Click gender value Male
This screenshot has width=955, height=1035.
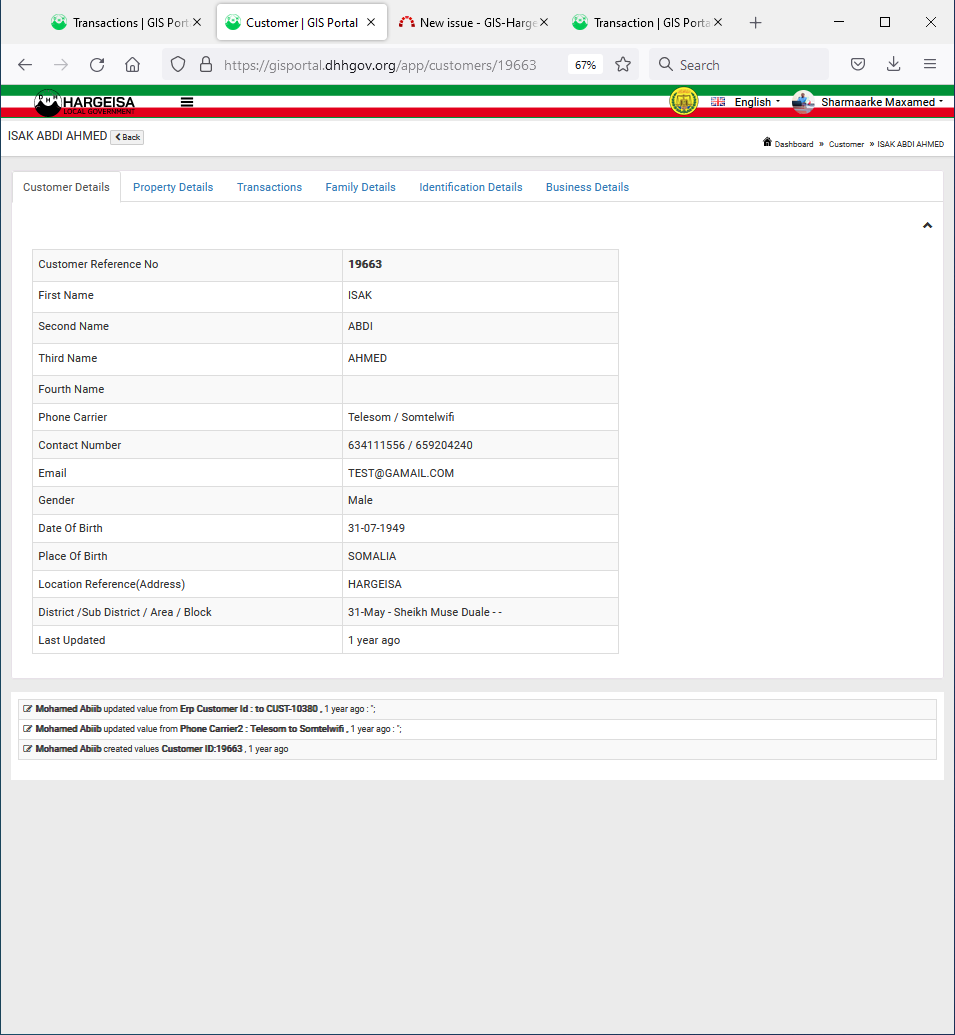pyautogui.click(x=360, y=500)
